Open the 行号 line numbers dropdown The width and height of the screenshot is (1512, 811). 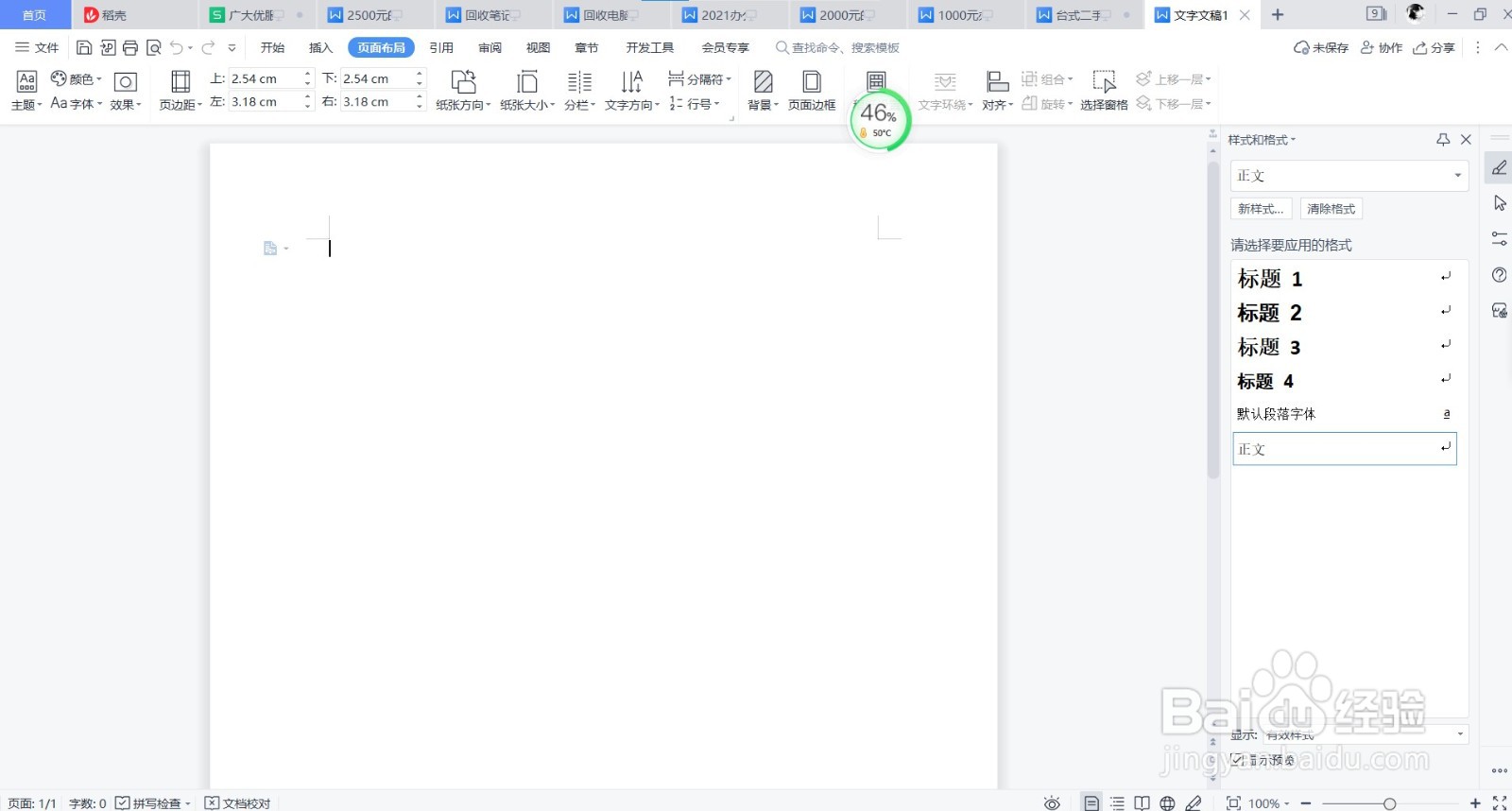pyautogui.click(x=695, y=103)
